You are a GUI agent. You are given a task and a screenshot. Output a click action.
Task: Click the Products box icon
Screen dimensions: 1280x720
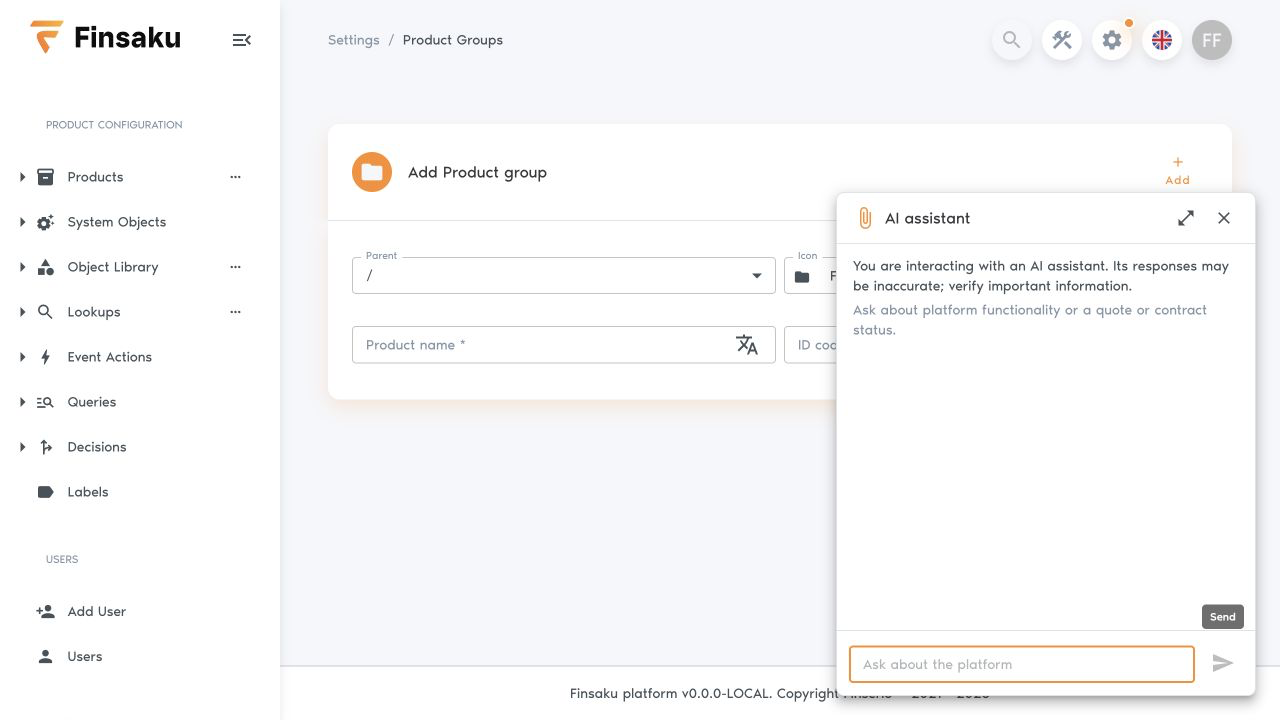coord(45,177)
